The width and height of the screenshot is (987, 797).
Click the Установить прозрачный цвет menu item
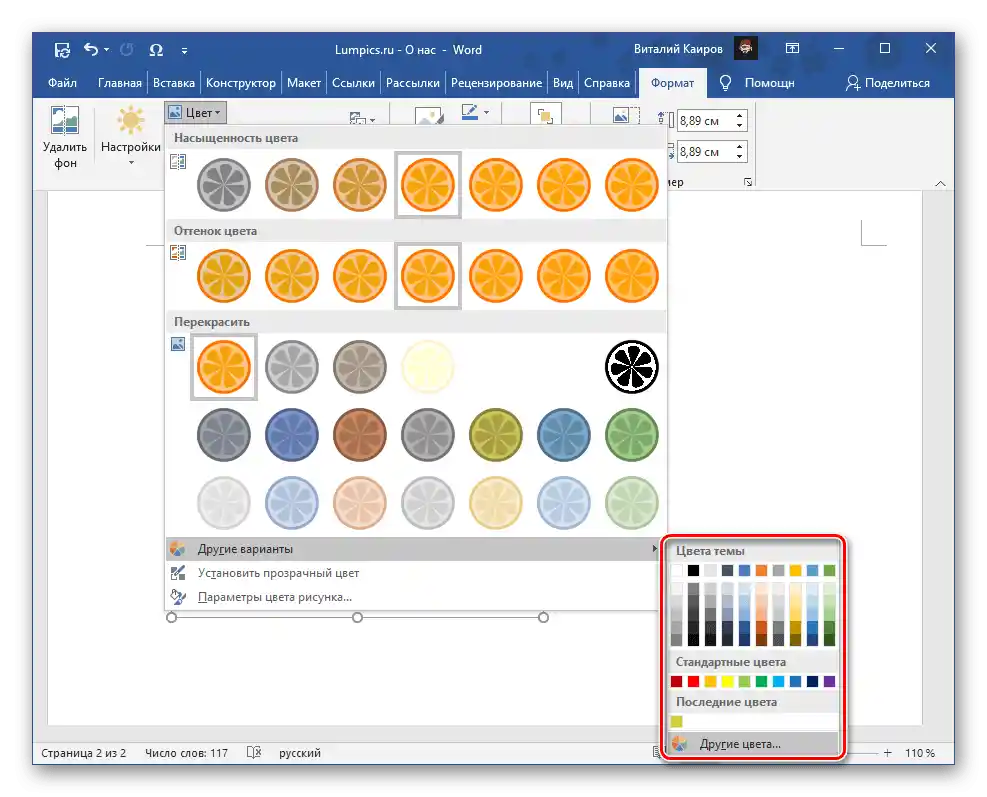(x=278, y=573)
